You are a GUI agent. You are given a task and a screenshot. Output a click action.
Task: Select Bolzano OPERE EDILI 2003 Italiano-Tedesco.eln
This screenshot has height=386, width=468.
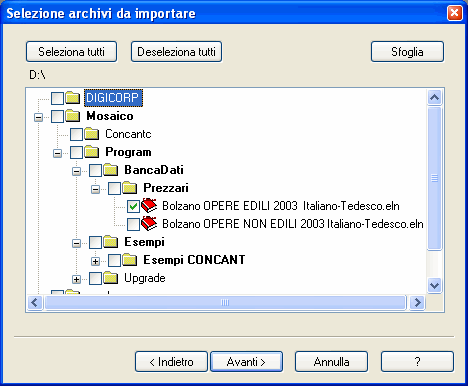(x=281, y=206)
